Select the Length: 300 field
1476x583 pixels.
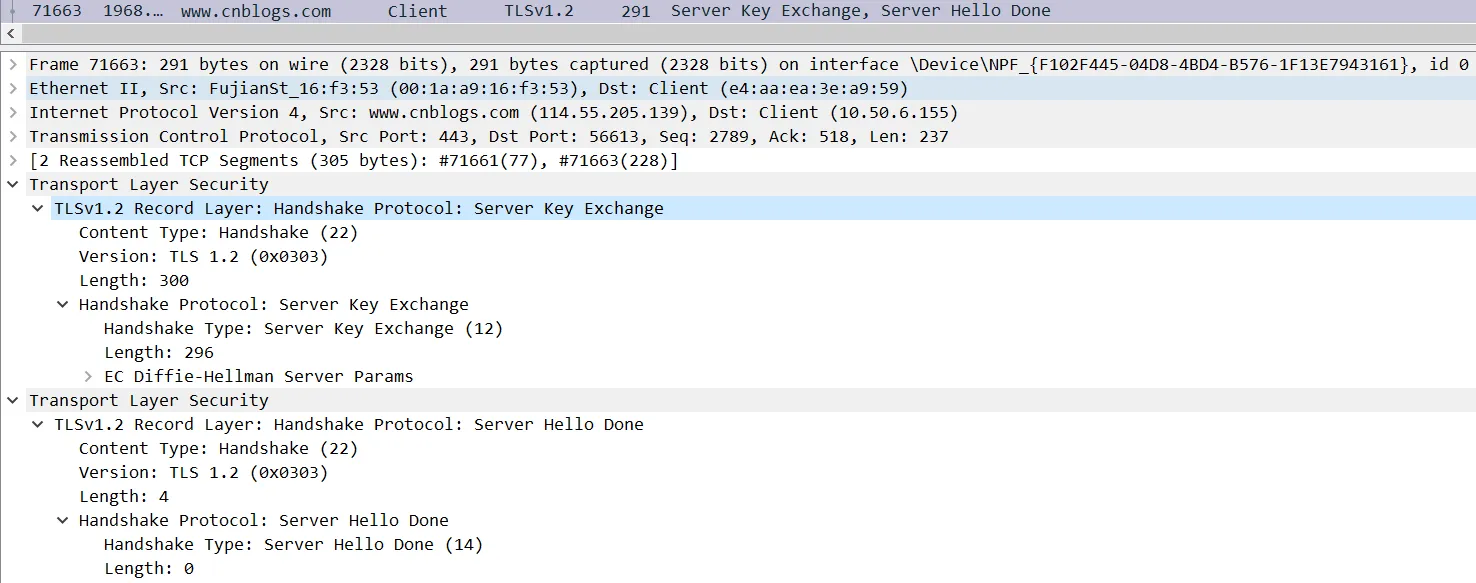133,280
